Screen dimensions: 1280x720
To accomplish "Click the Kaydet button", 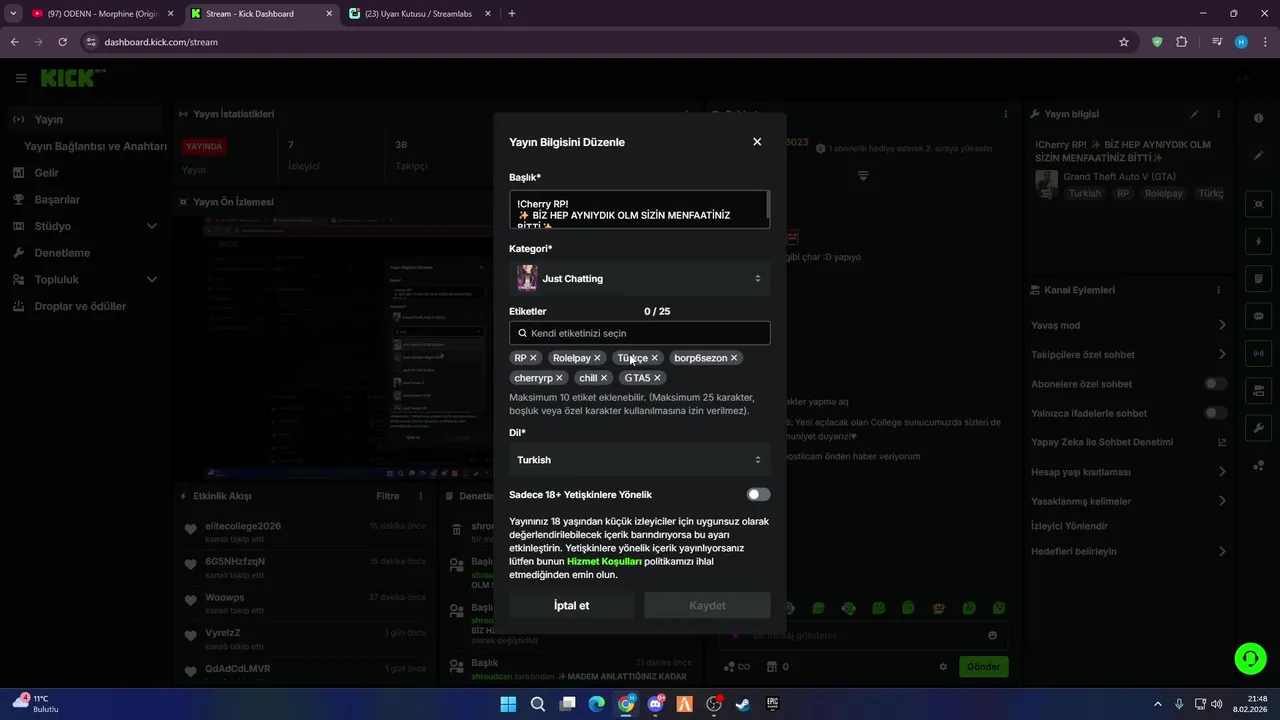I will [708, 605].
